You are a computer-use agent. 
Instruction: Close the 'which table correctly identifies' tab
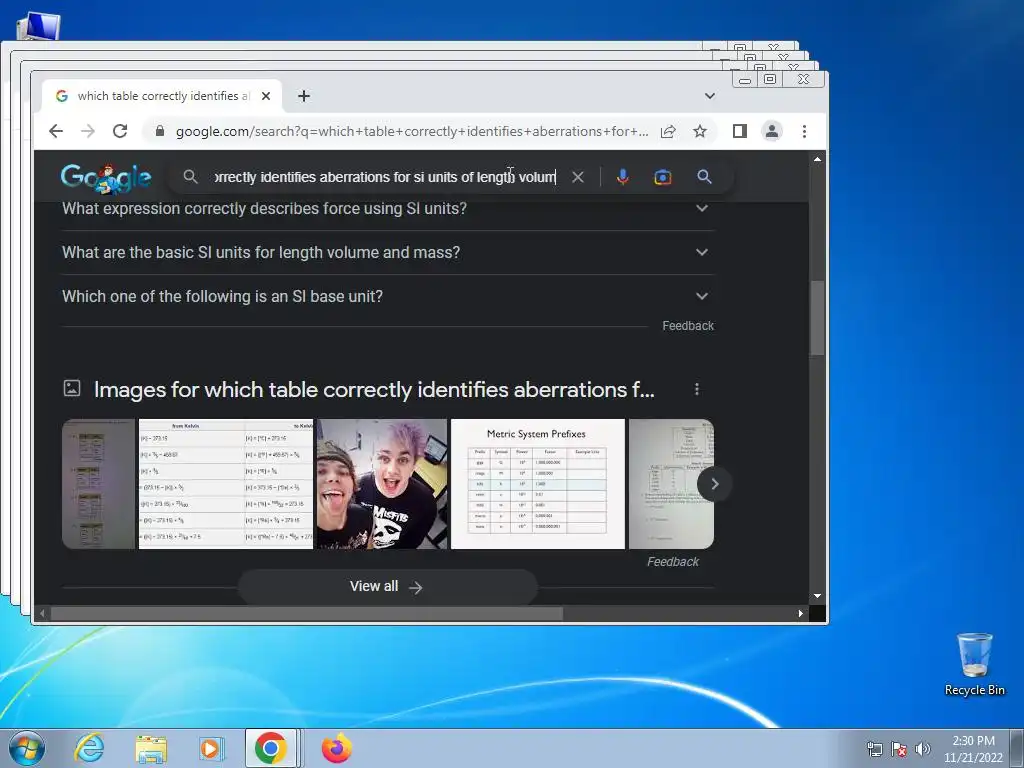(x=266, y=96)
